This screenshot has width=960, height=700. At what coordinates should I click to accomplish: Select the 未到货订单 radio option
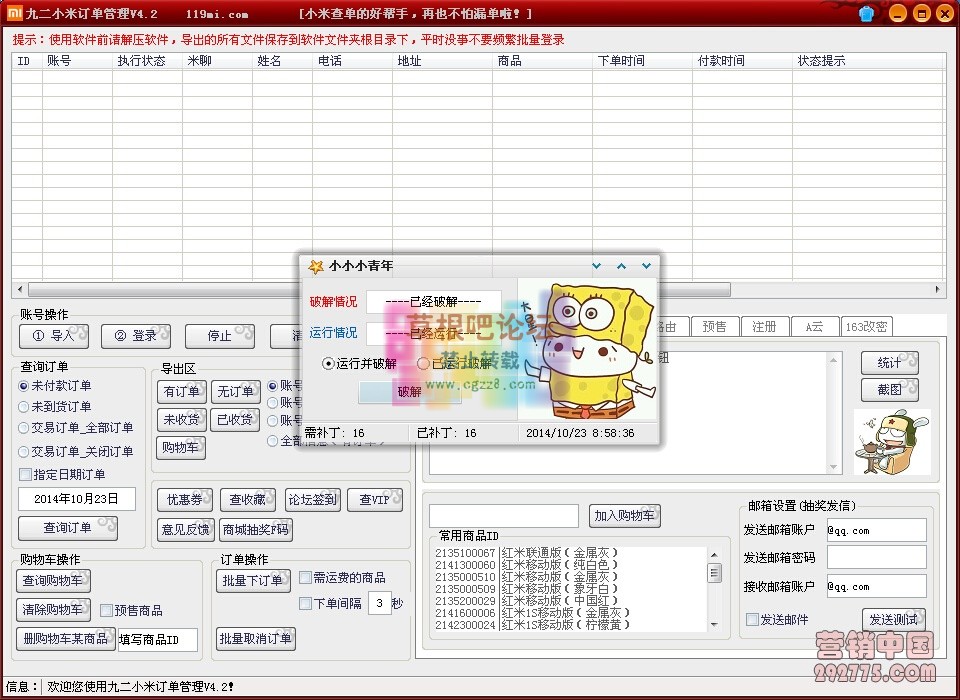(24, 407)
